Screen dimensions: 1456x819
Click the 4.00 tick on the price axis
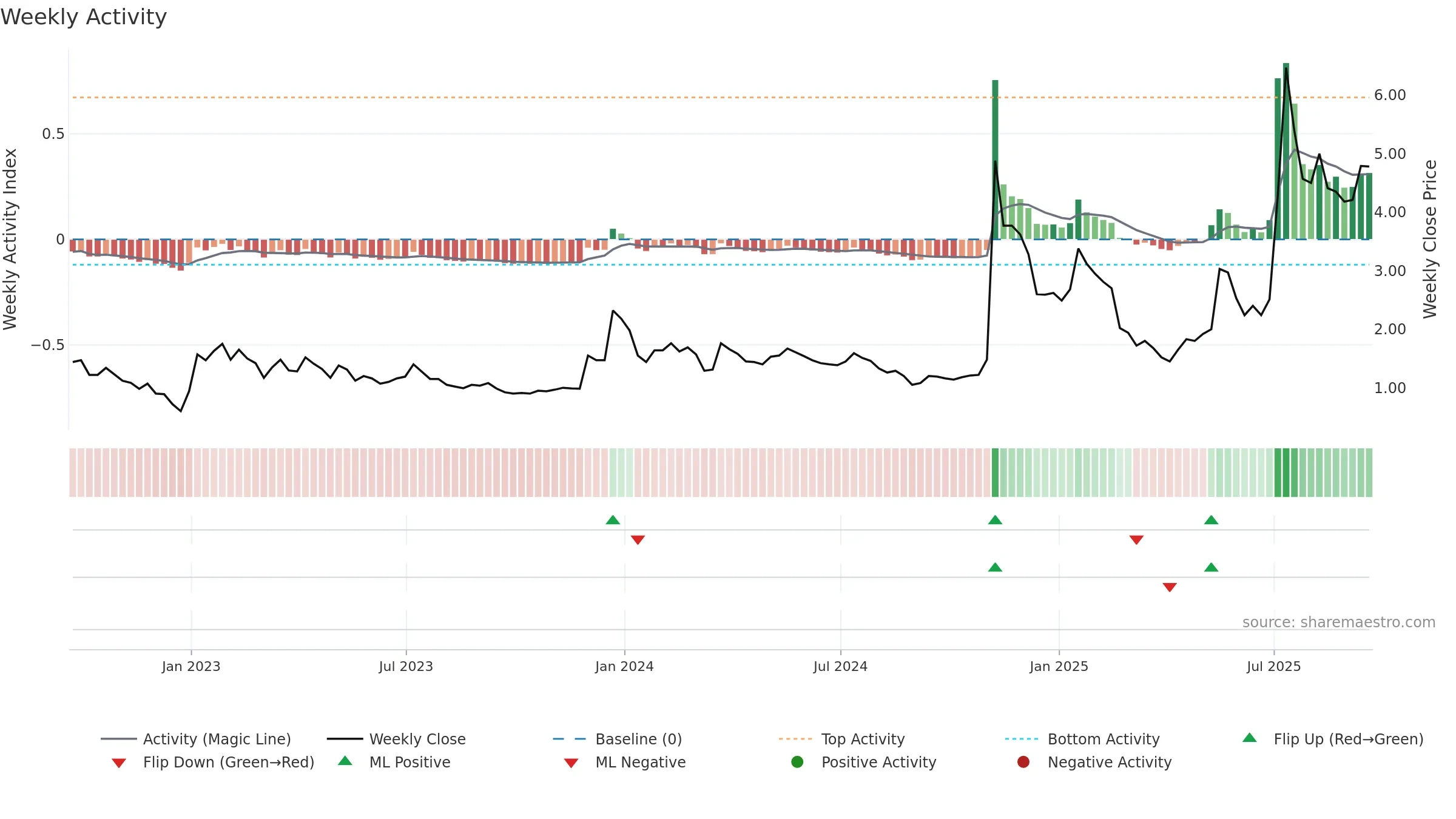1390,212
